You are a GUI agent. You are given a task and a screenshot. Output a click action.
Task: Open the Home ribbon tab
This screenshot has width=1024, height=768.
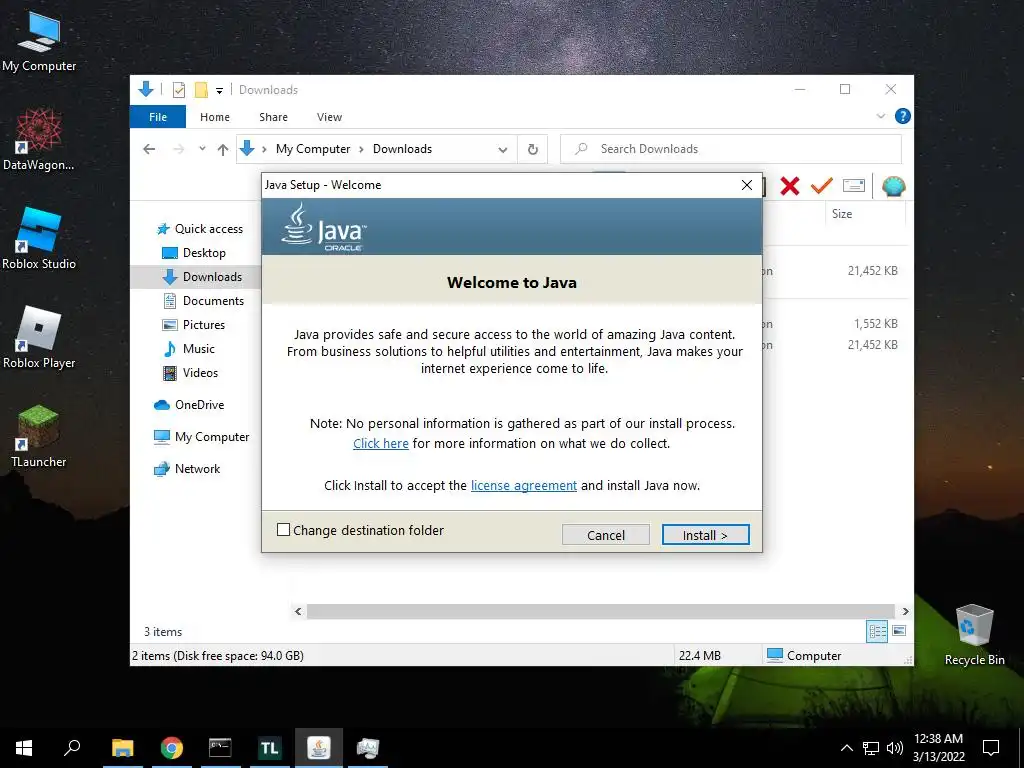coord(215,117)
